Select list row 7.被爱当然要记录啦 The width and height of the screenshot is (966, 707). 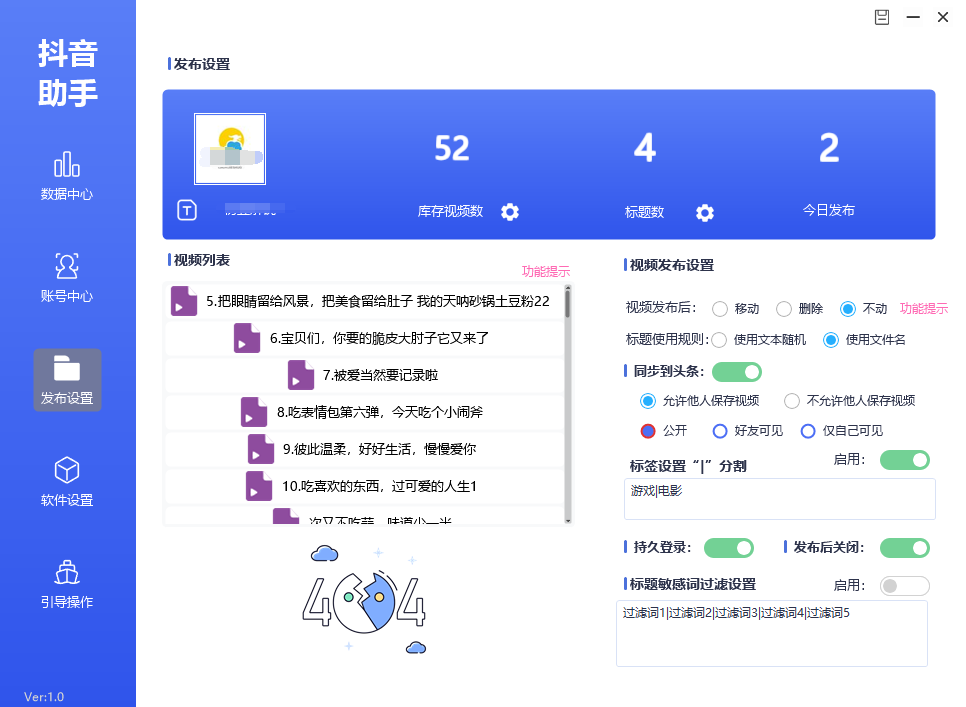point(365,375)
